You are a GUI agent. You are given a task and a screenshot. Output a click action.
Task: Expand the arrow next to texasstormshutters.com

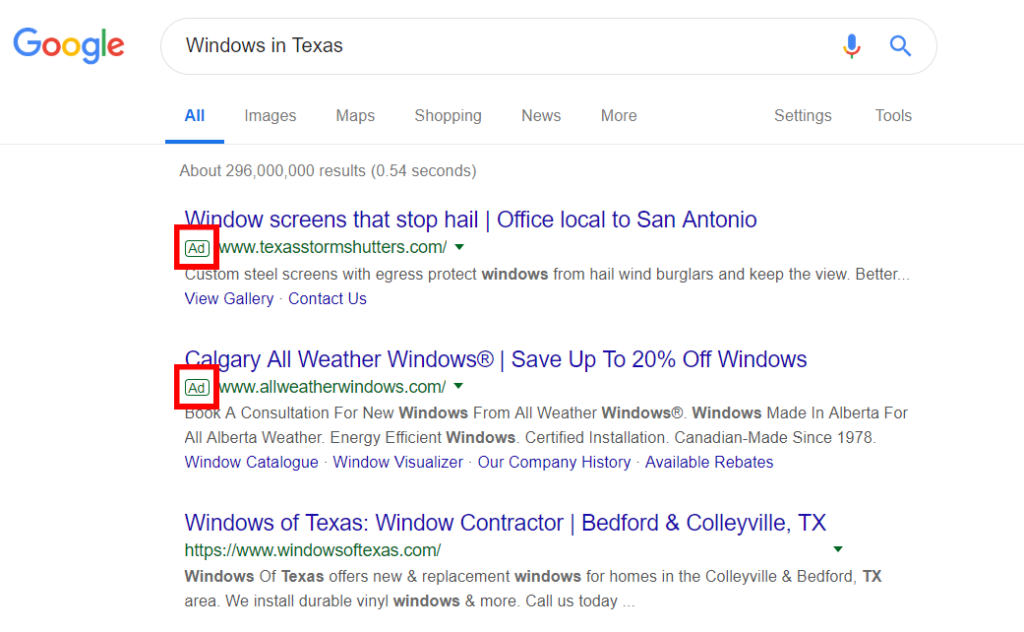point(459,247)
